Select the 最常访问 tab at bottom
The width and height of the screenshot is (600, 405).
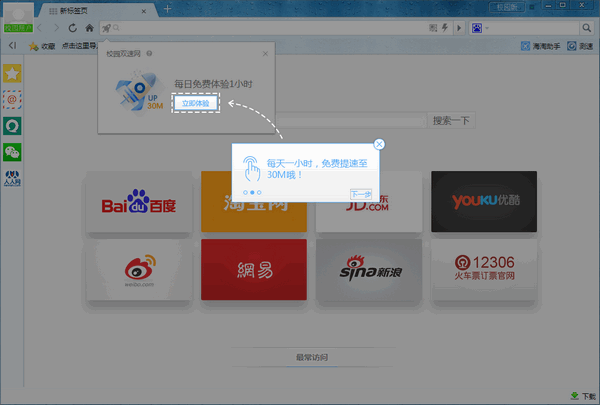[x=311, y=357]
